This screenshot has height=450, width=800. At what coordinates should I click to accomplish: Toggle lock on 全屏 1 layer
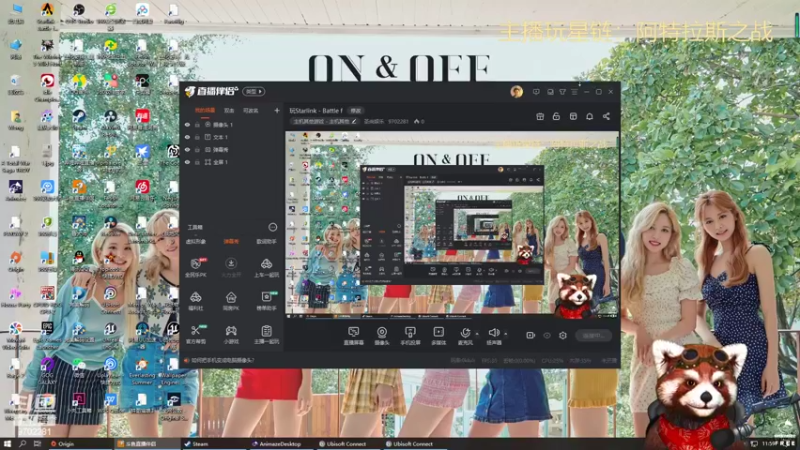coord(197,162)
